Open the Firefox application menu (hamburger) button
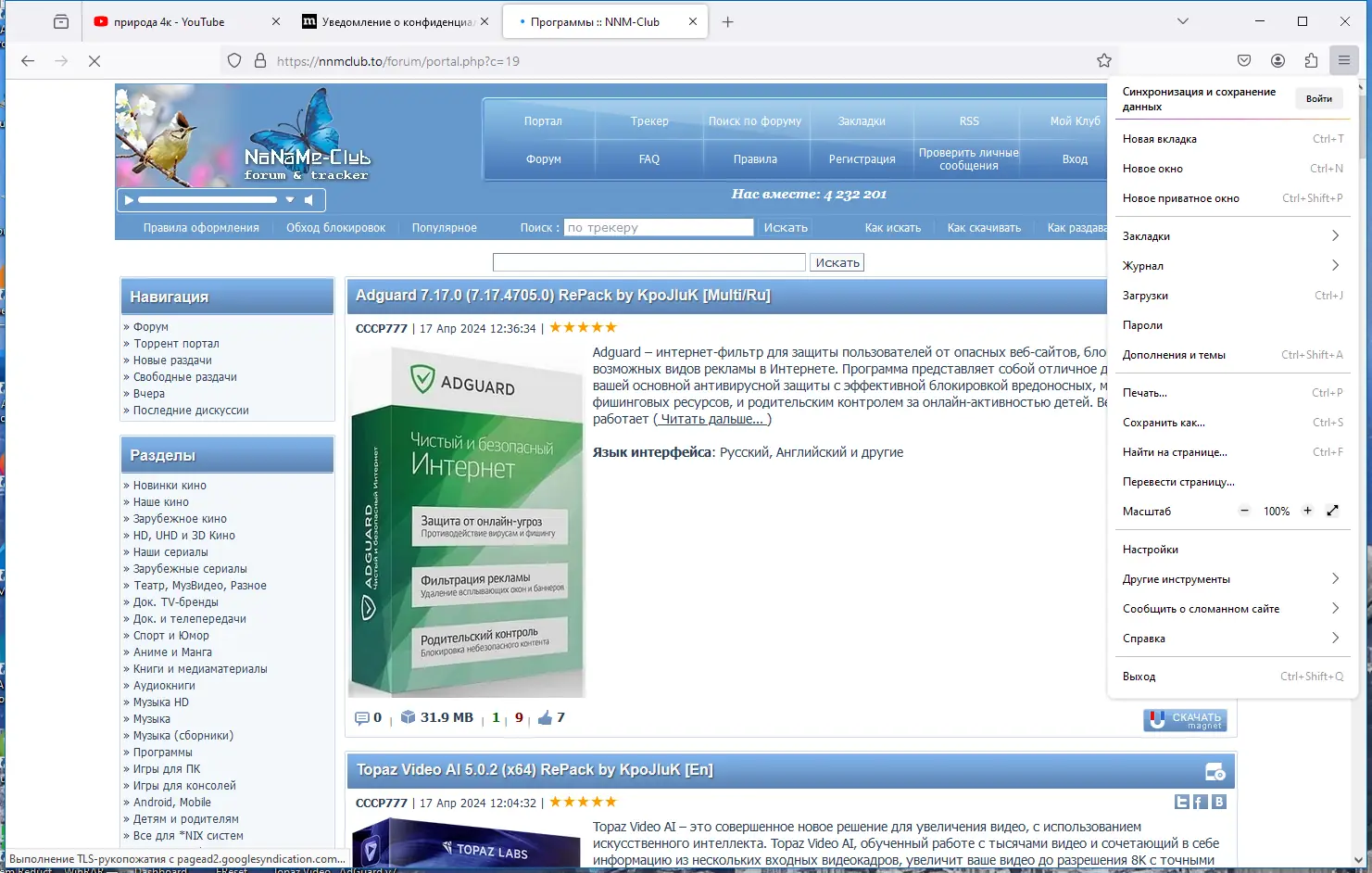The width and height of the screenshot is (1372, 873). (1343, 60)
